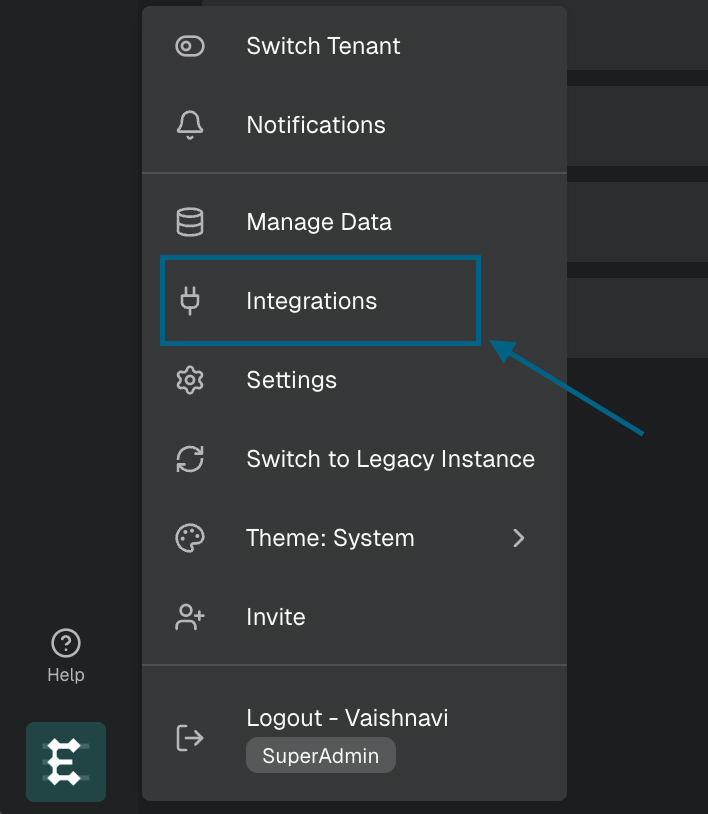Click the Settings gear icon
The image size is (708, 814).
click(x=190, y=380)
